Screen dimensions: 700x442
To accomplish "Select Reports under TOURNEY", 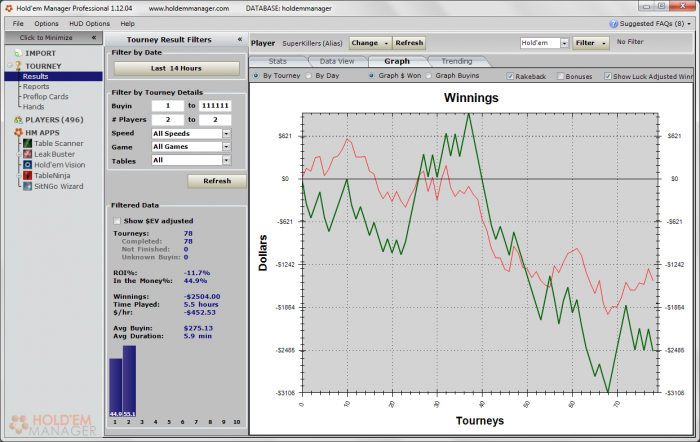I will (x=36, y=87).
